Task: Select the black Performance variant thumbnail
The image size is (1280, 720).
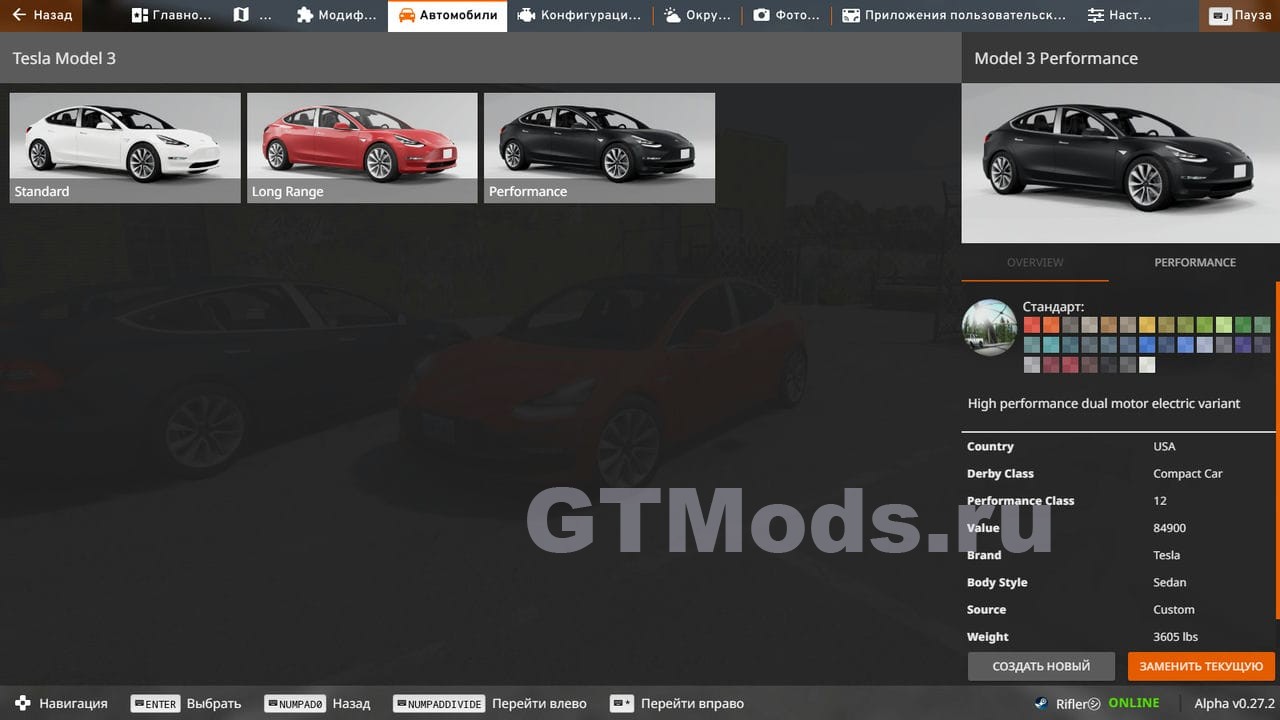Action: coord(599,148)
